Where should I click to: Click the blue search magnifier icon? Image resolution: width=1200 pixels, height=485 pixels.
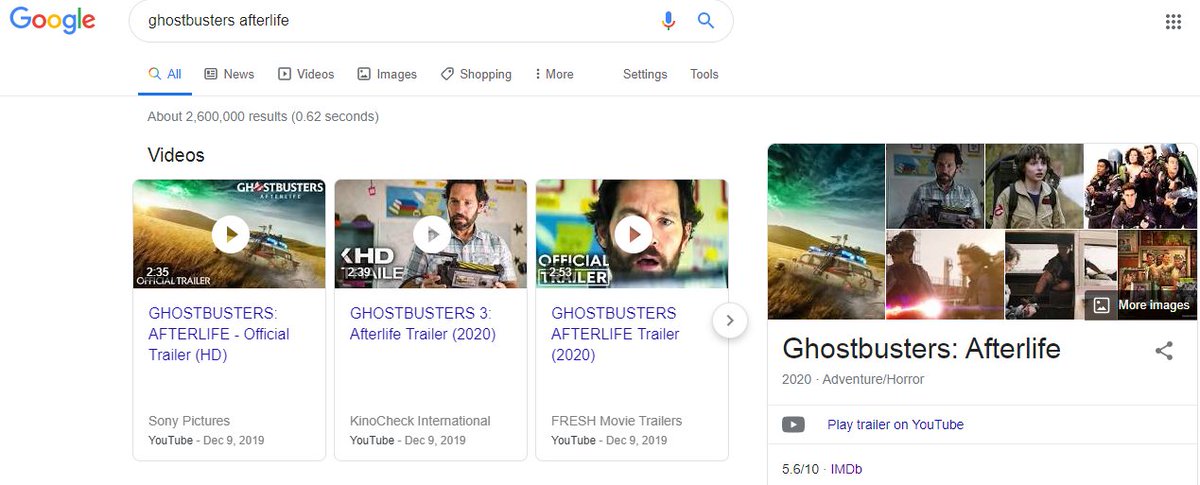click(706, 20)
